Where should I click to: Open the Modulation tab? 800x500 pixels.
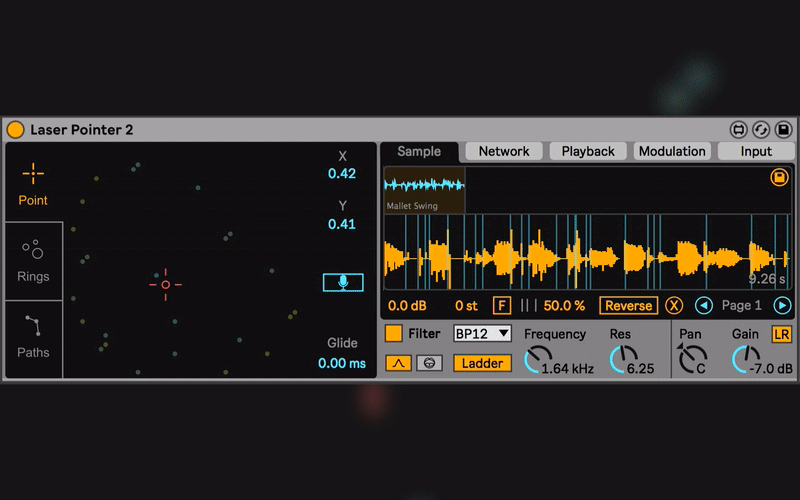(x=672, y=151)
